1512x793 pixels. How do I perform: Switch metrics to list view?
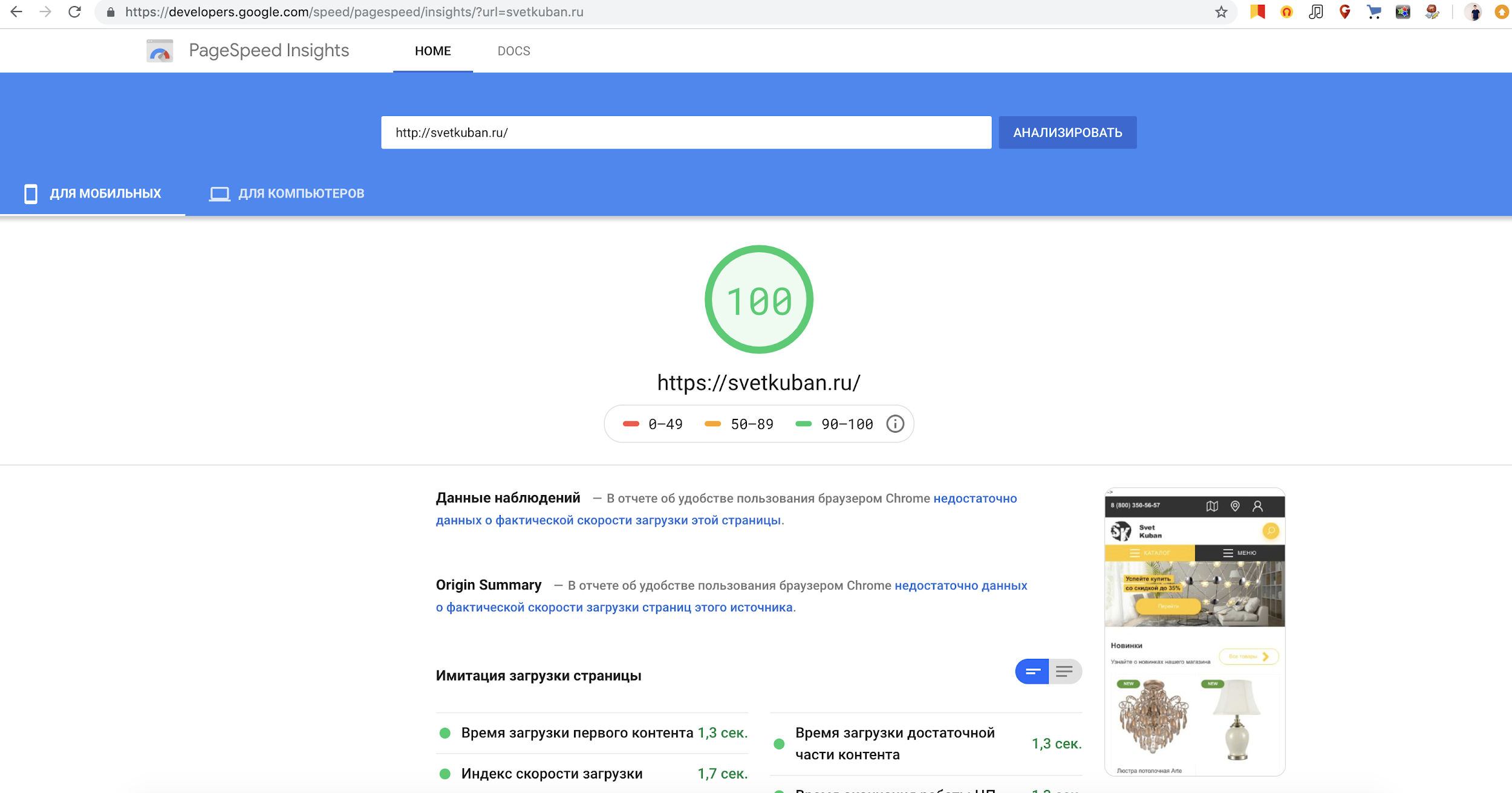click(1064, 671)
